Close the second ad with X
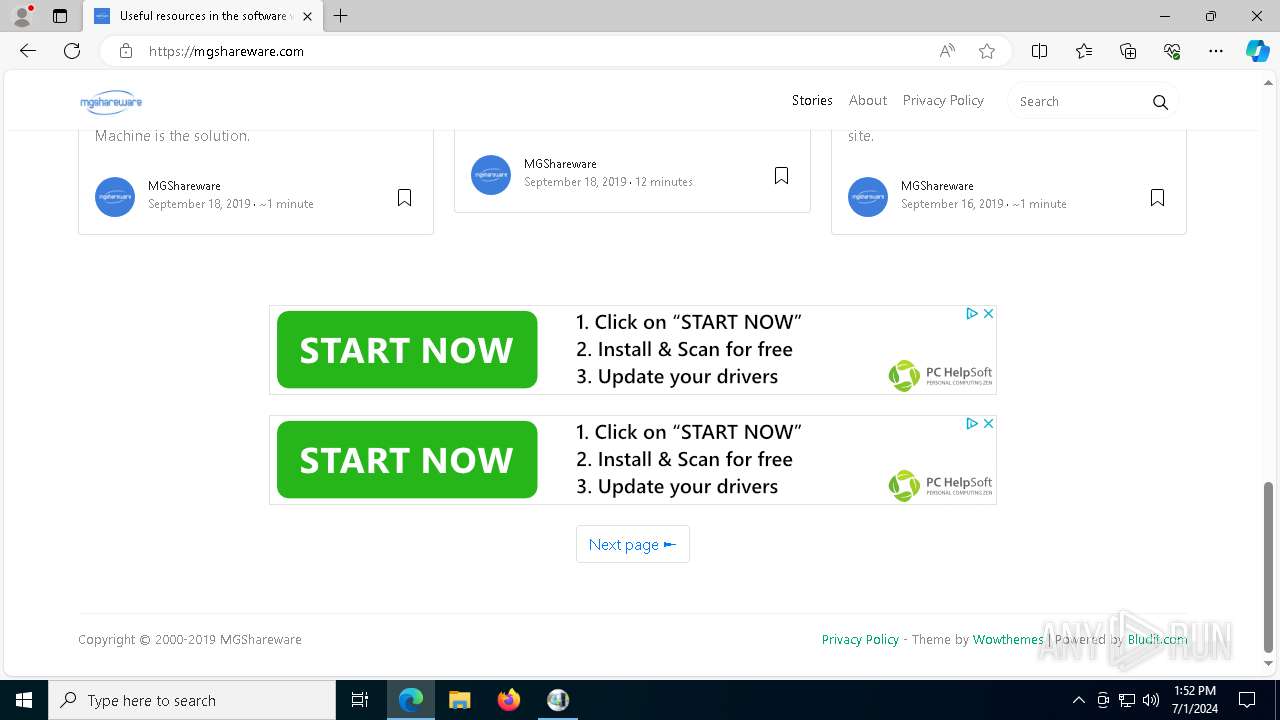 (988, 423)
